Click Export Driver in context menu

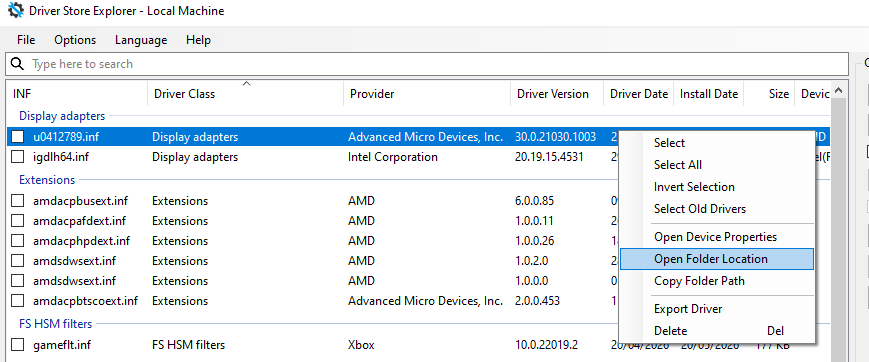717,309
